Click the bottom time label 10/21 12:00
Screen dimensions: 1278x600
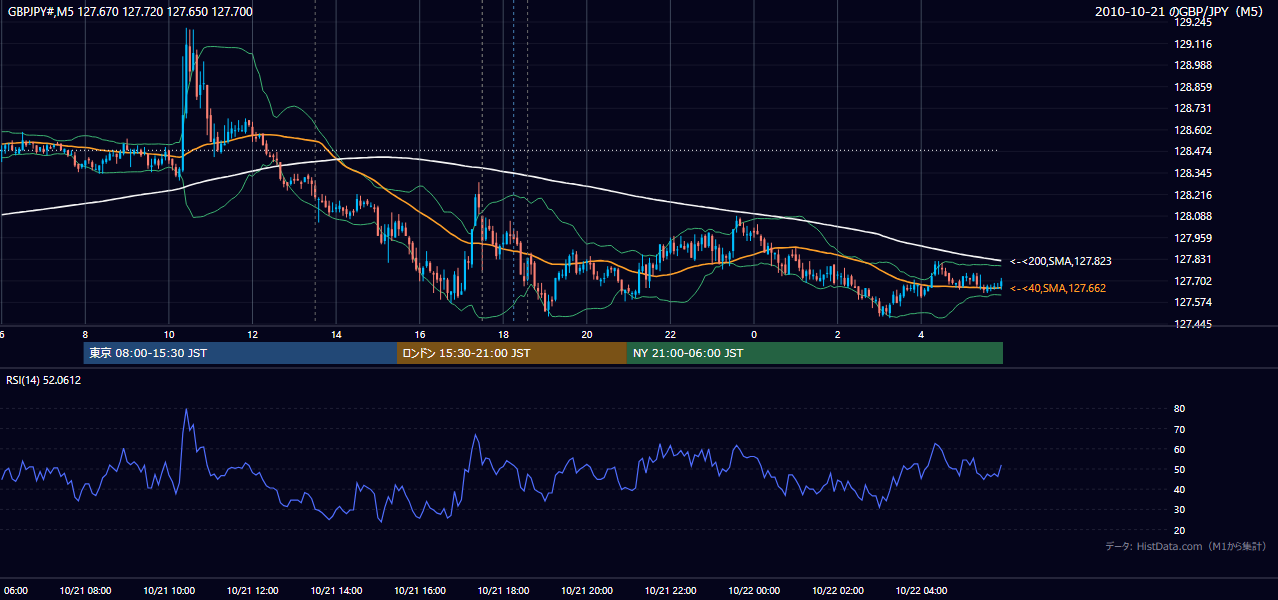(252, 590)
